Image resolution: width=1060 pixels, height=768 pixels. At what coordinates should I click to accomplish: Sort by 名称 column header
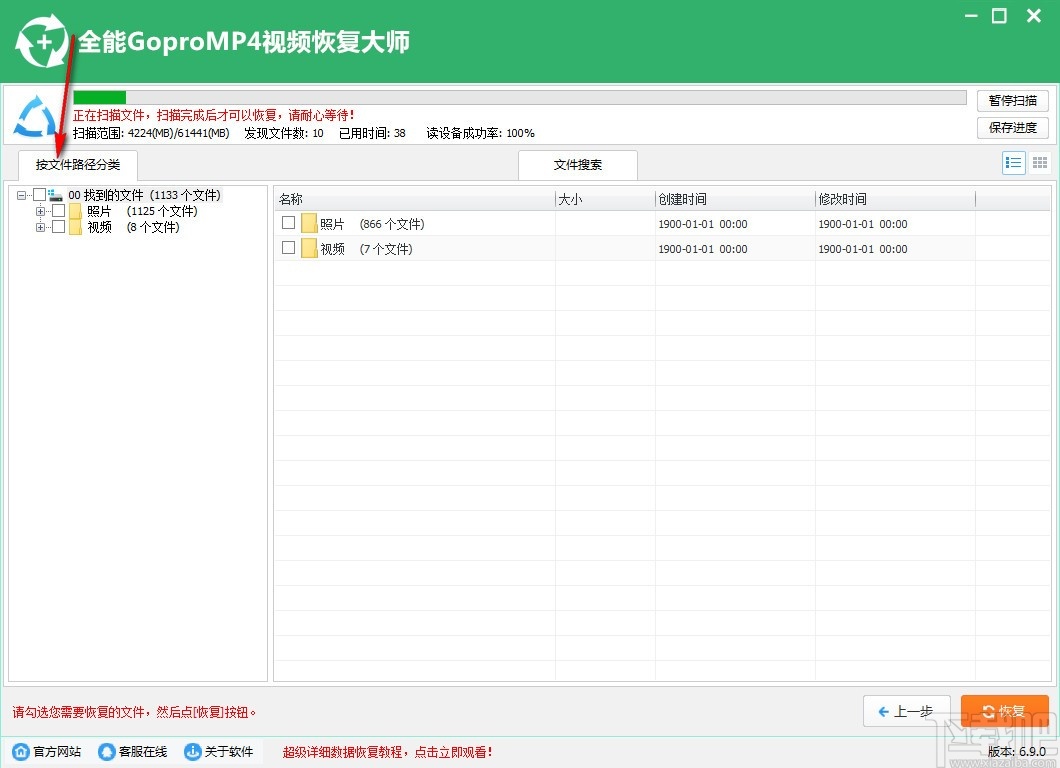pyautogui.click(x=414, y=199)
